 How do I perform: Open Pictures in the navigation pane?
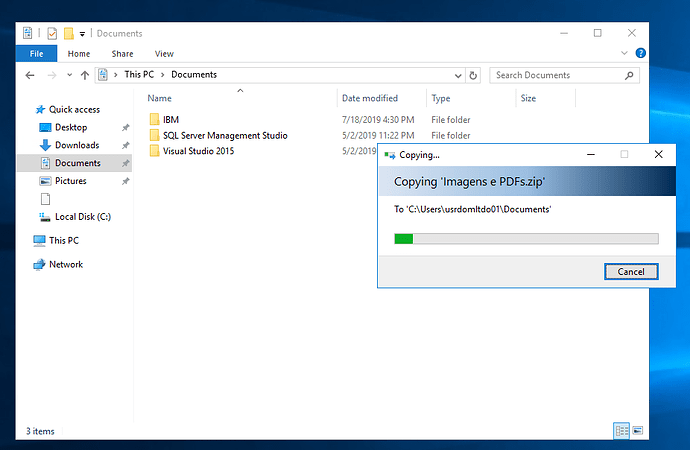click(70, 181)
